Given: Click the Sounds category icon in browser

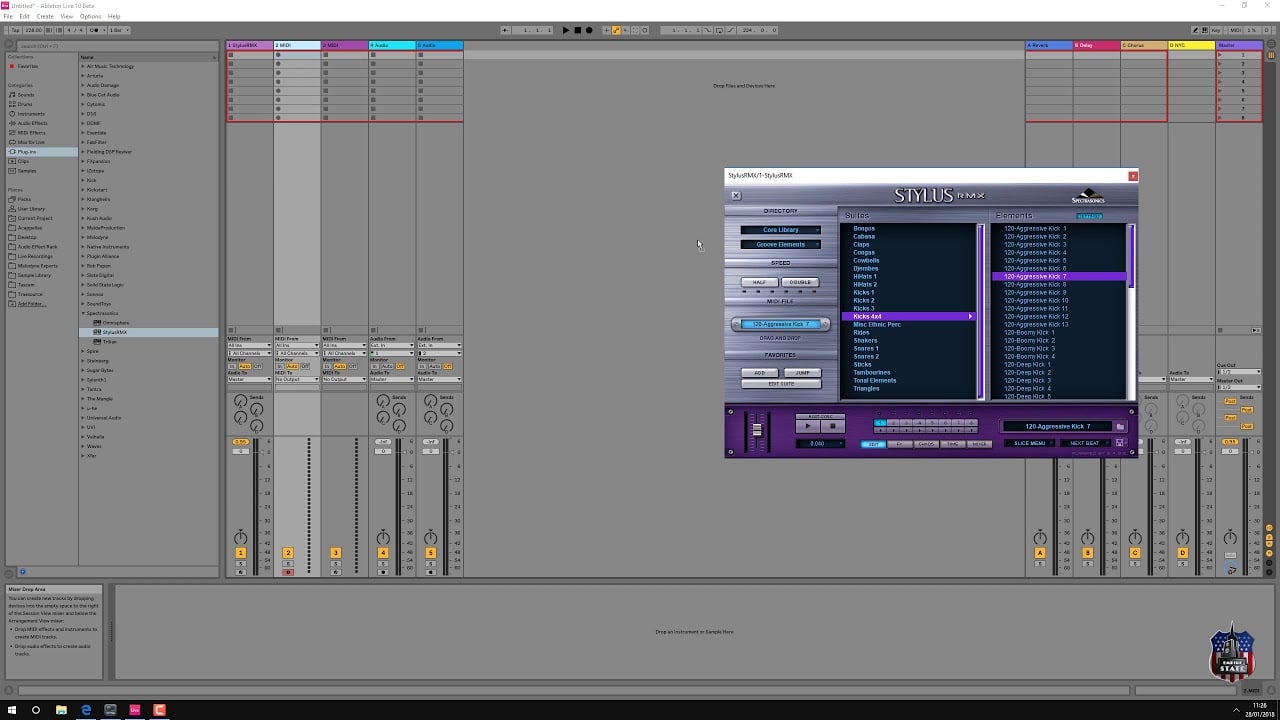Looking at the screenshot, I should coord(12,95).
